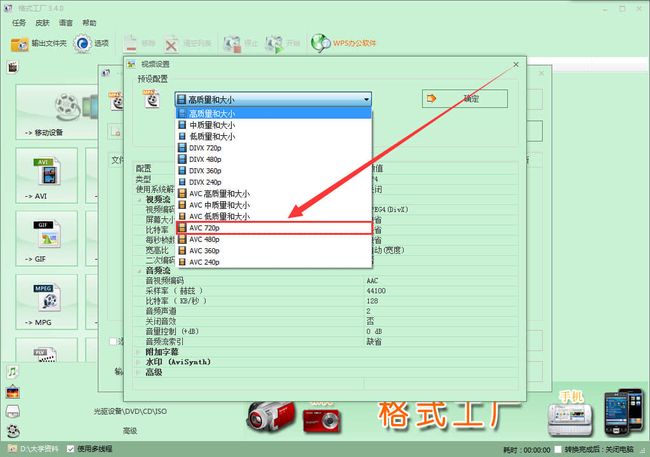650x457 pixels.
Task: Expand the 高级 section in property grid
Action: pyautogui.click(x=140, y=372)
